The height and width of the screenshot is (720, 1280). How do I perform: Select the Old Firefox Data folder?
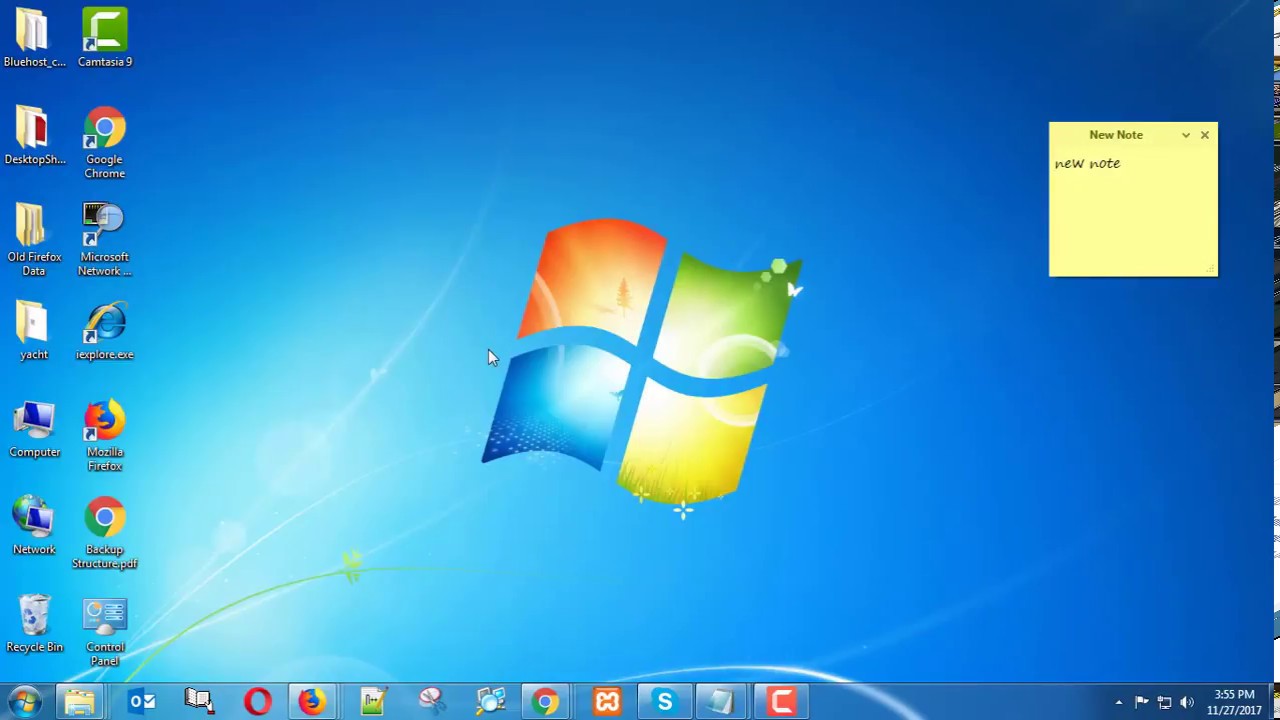[x=34, y=228]
